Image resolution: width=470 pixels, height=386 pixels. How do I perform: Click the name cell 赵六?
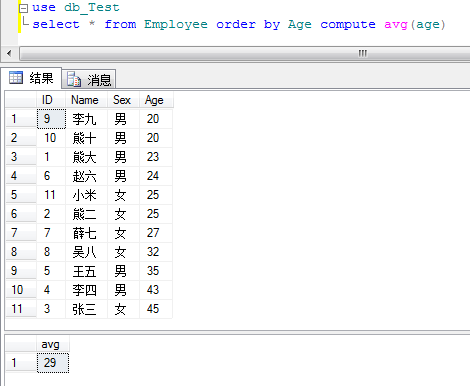pos(86,176)
